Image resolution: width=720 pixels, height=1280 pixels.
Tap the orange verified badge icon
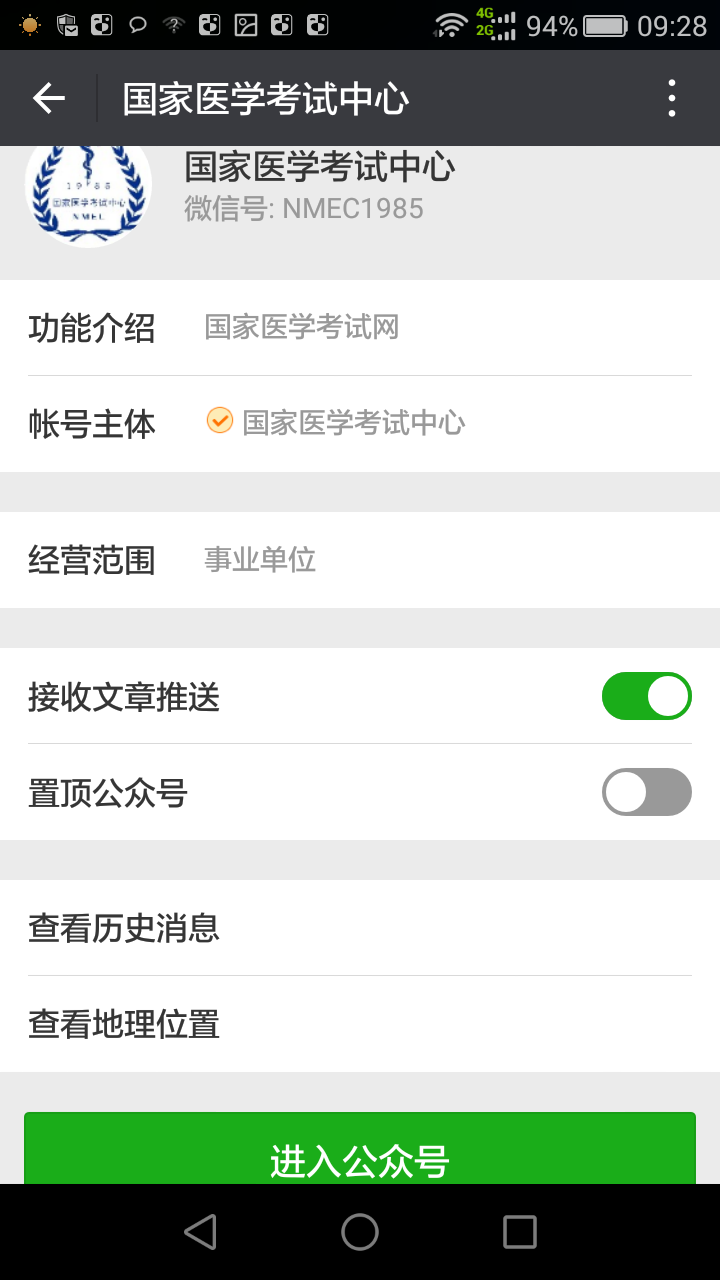point(219,421)
